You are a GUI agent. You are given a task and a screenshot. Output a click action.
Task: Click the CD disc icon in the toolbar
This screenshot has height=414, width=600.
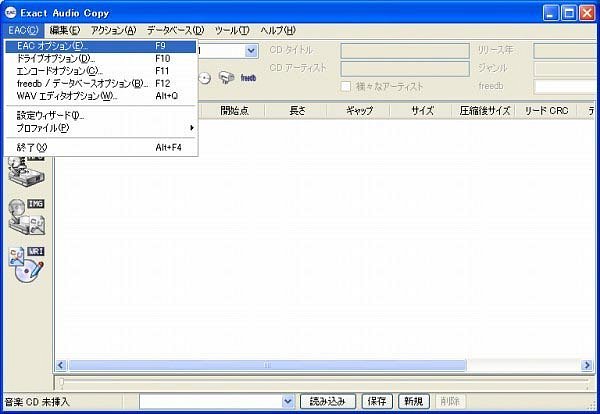pos(205,78)
